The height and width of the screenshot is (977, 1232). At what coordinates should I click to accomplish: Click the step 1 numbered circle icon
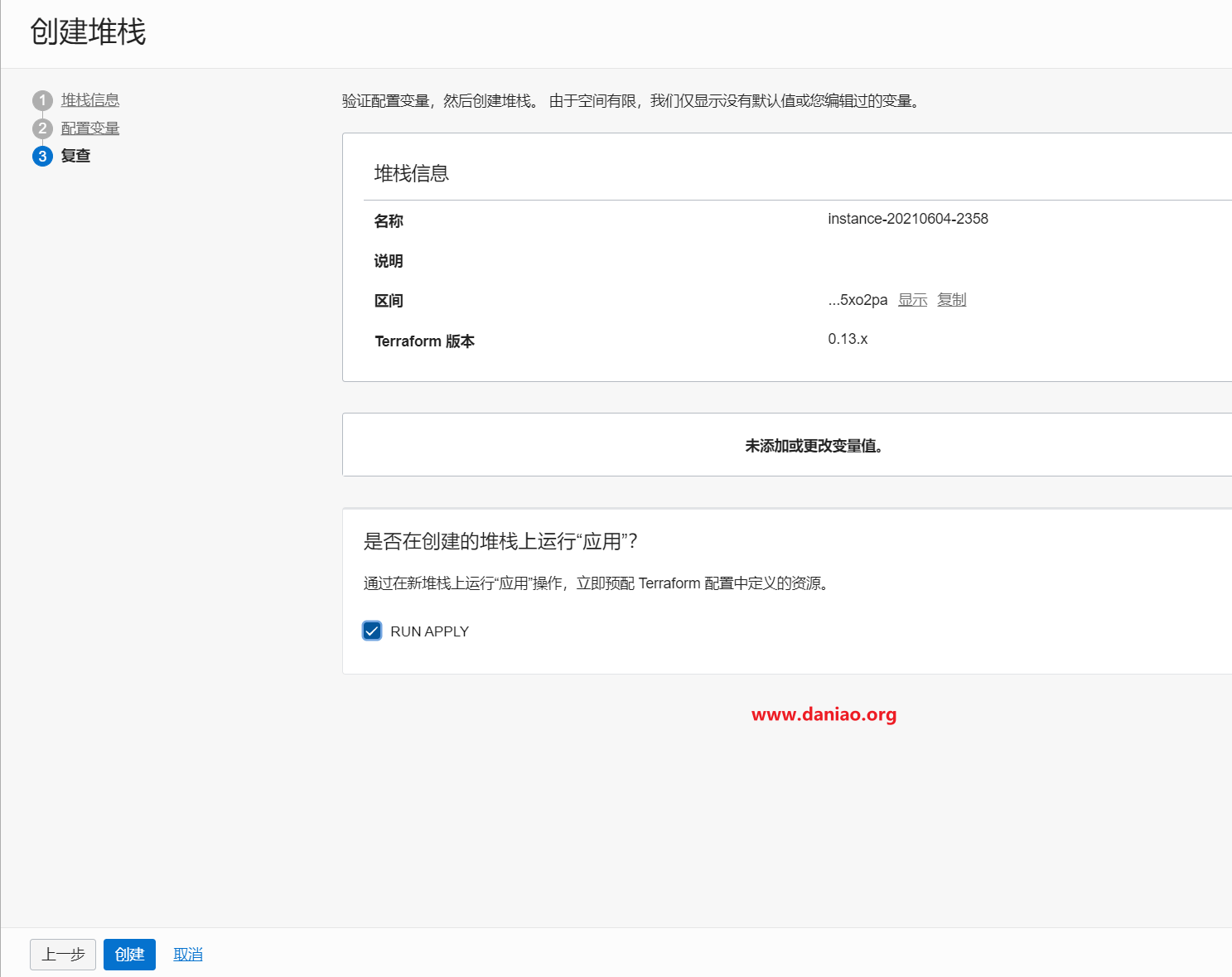click(42, 99)
